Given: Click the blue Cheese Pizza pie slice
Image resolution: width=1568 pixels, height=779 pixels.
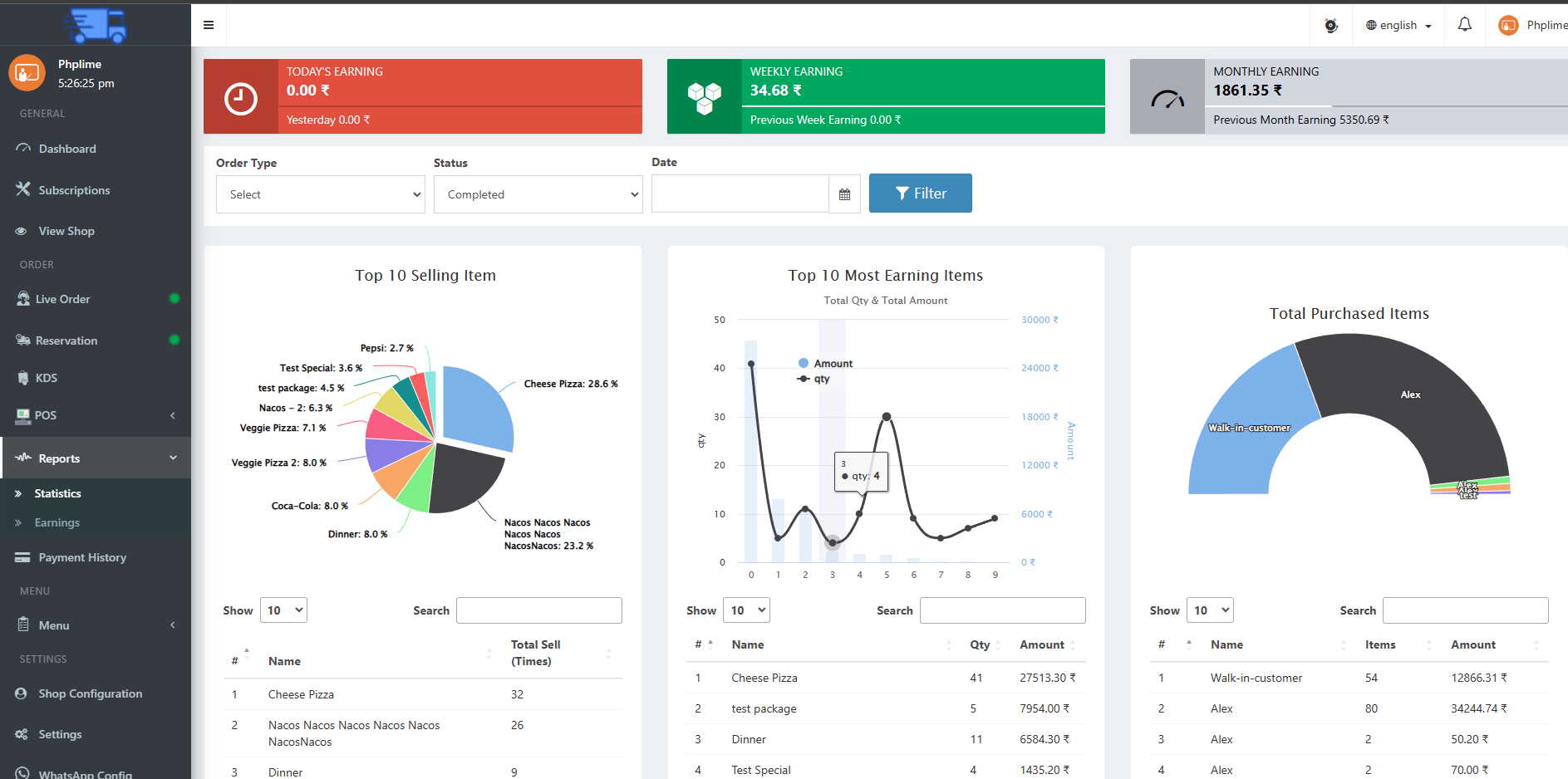Looking at the screenshot, I should coord(478,407).
